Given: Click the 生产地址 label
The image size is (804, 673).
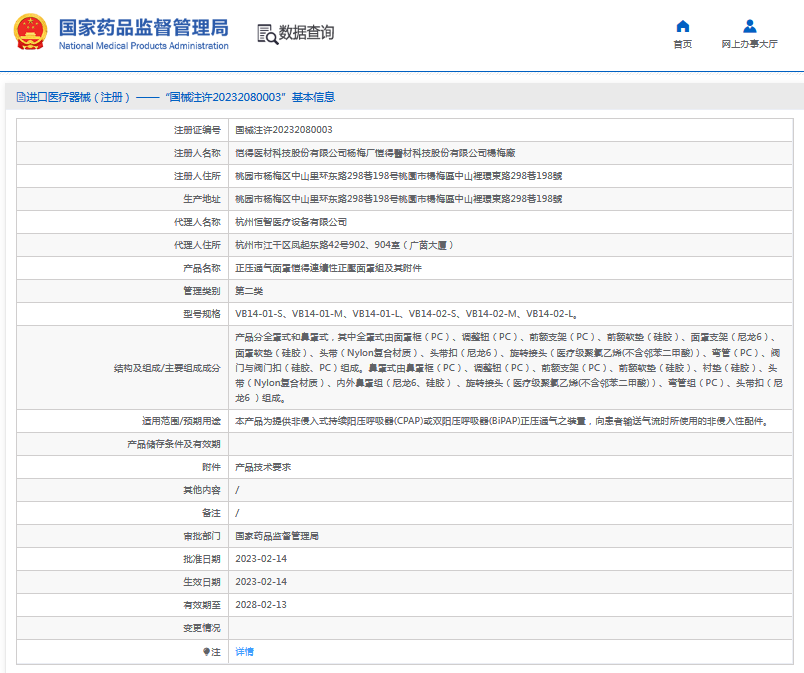Looking at the screenshot, I should (x=202, y=199).
